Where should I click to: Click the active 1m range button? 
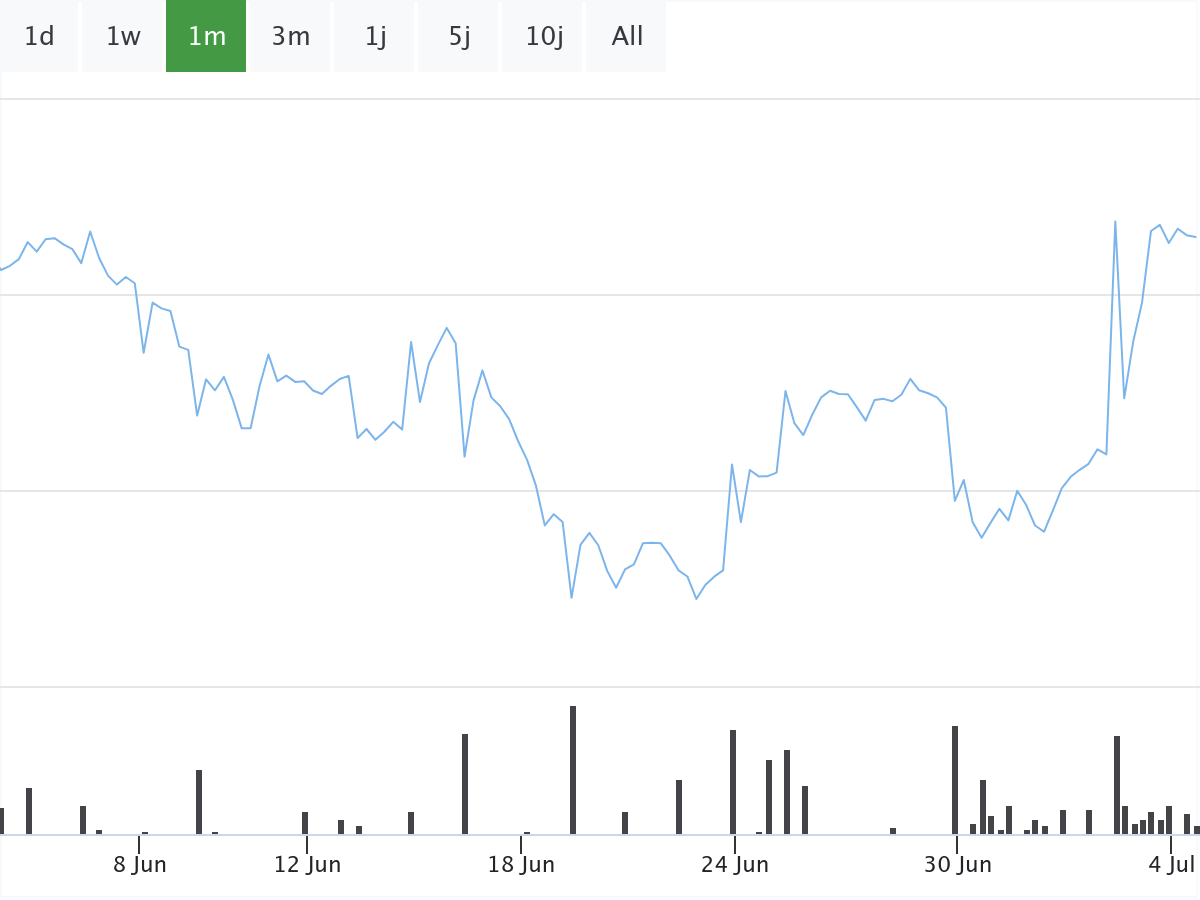click(206, 37)
